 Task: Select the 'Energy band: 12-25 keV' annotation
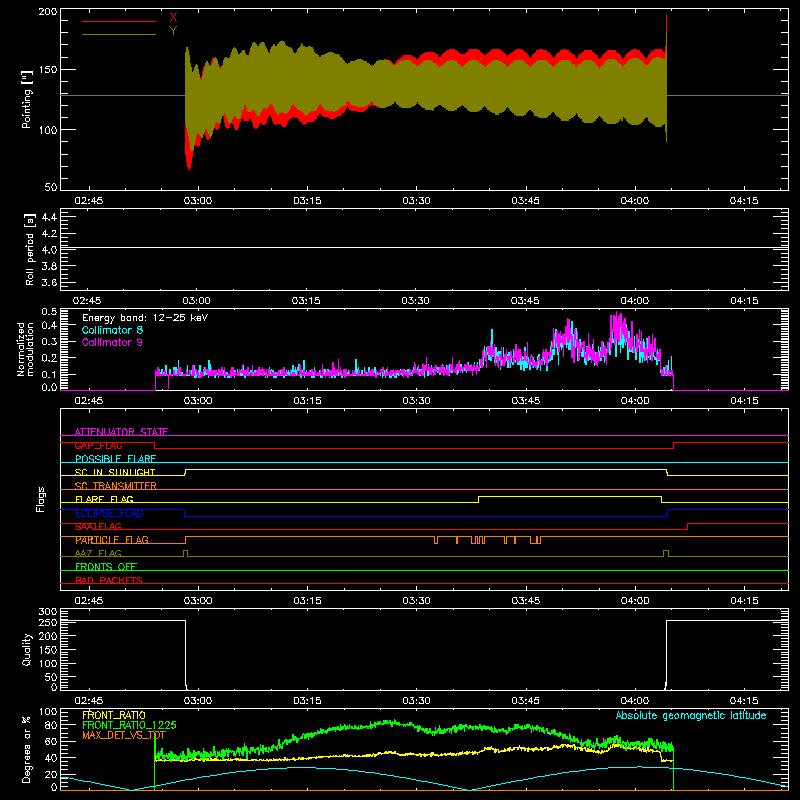pyautogui.click(x=145, y=318)
